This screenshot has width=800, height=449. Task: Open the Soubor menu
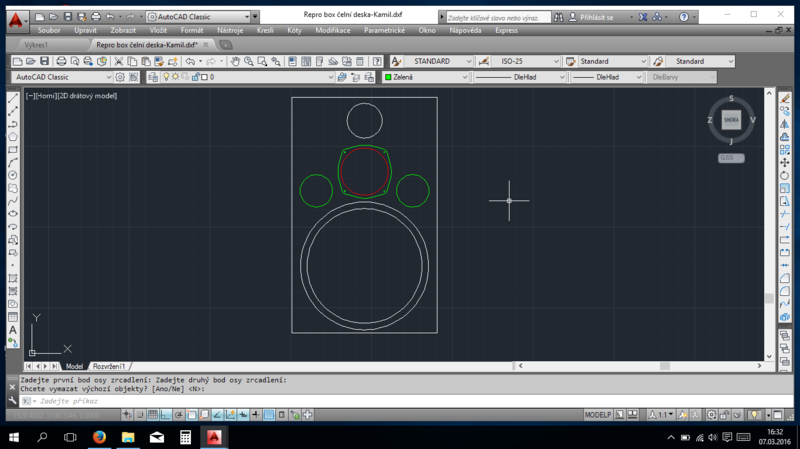tap(49, 31)
